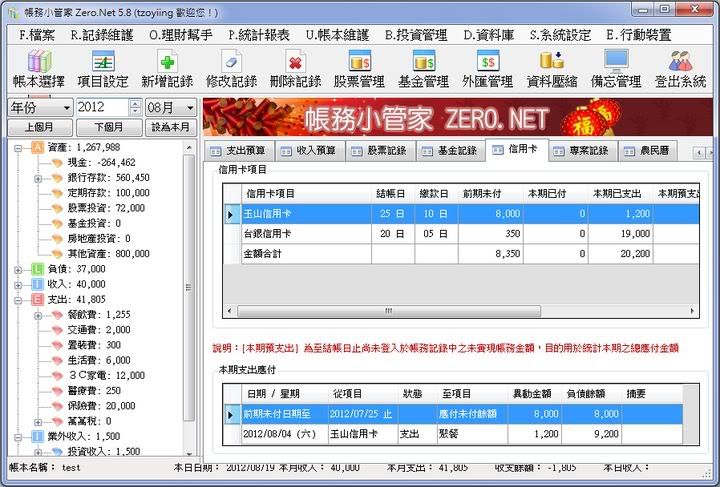This screenshot has width=720, height=487.
Task: Select 生活費 expense tree item
Action: (99, 360)
